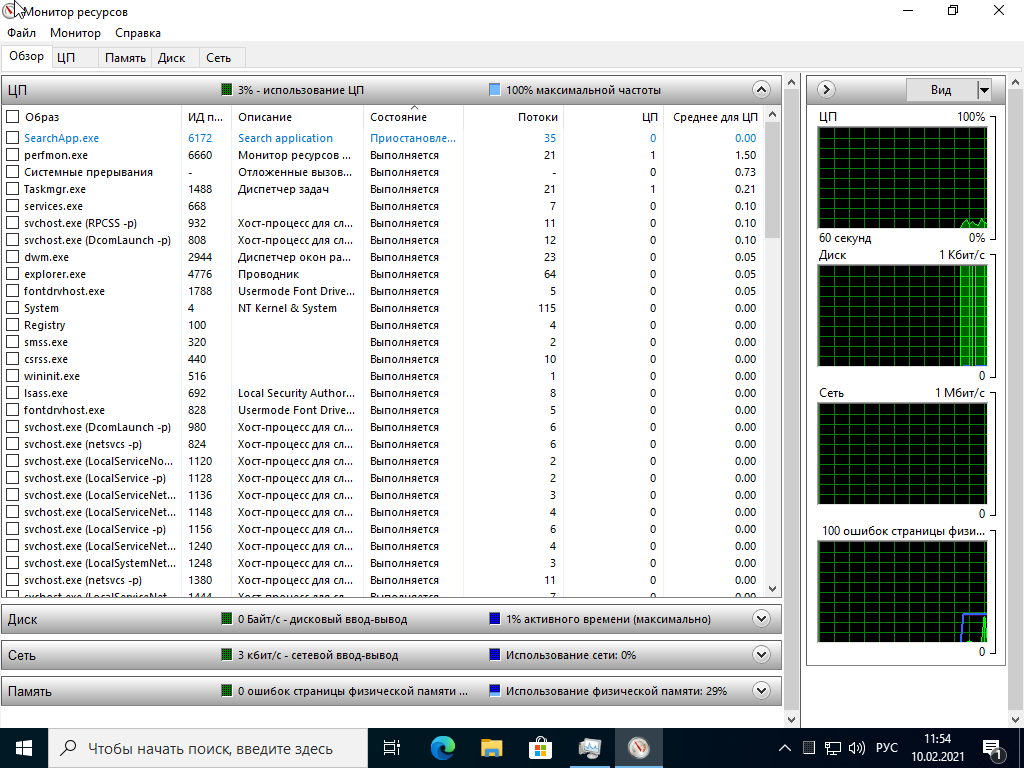Open Вид dropdown arrow
The image size is (1024, 768).
pyautogui.click(x=984, y=89)
